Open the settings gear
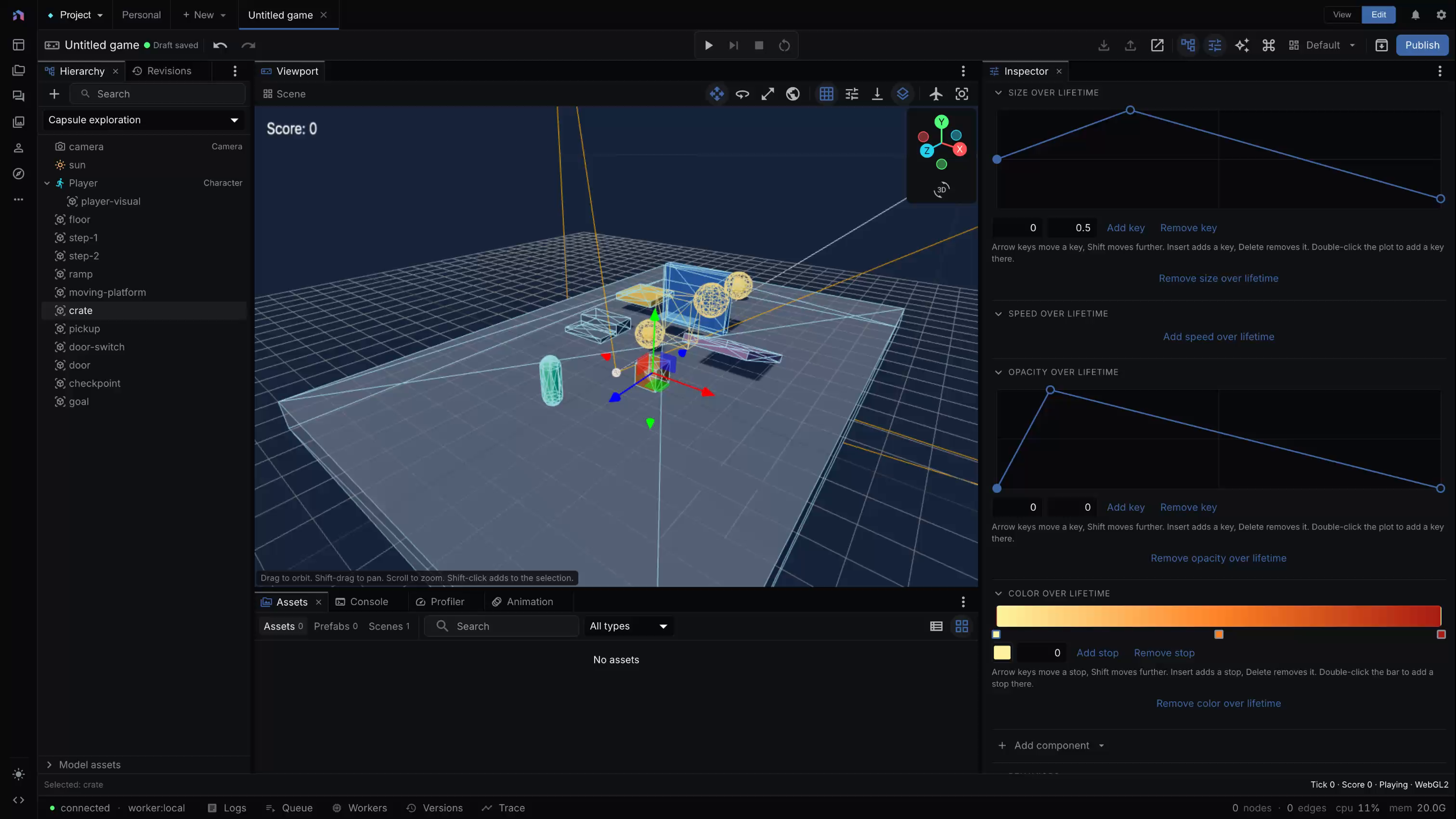 click(x=1441, y=15)
